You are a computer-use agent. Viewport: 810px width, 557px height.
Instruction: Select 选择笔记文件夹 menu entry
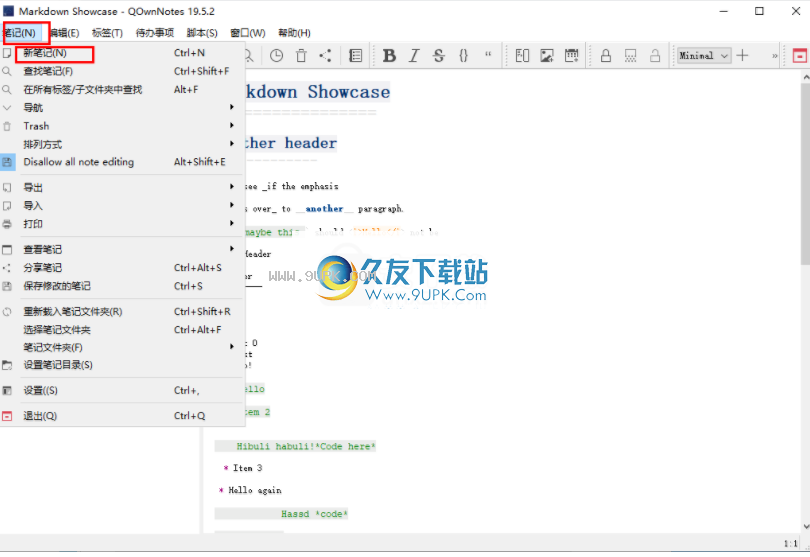click(122, 330)
